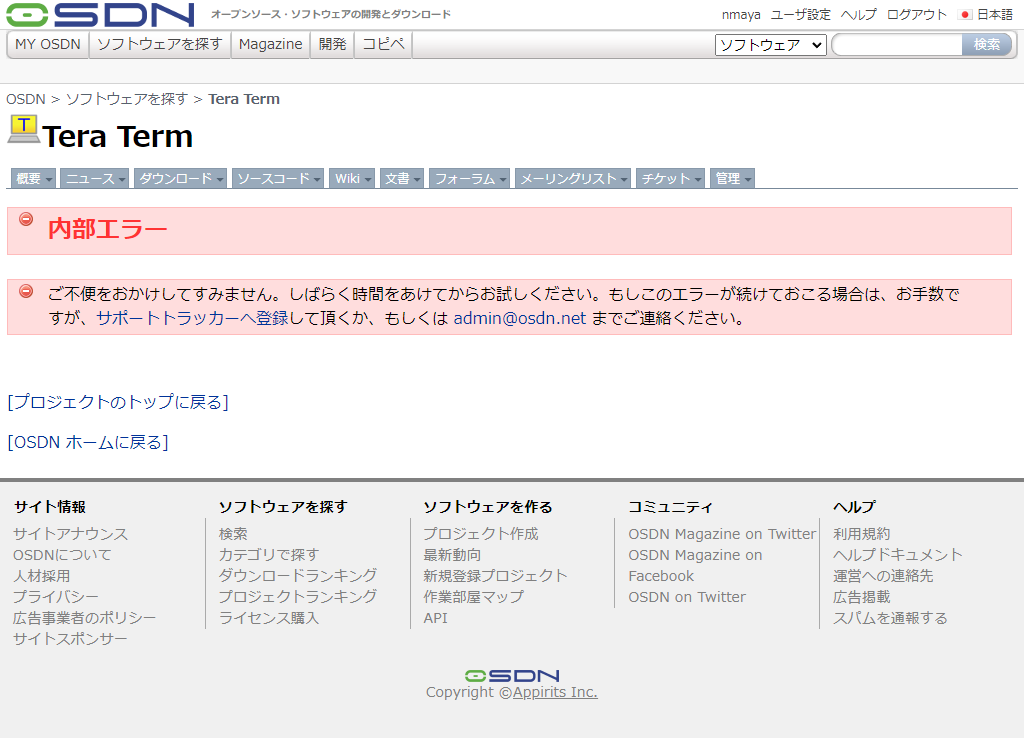Select MY OSDN in the navigation bar

pos(48,45)
